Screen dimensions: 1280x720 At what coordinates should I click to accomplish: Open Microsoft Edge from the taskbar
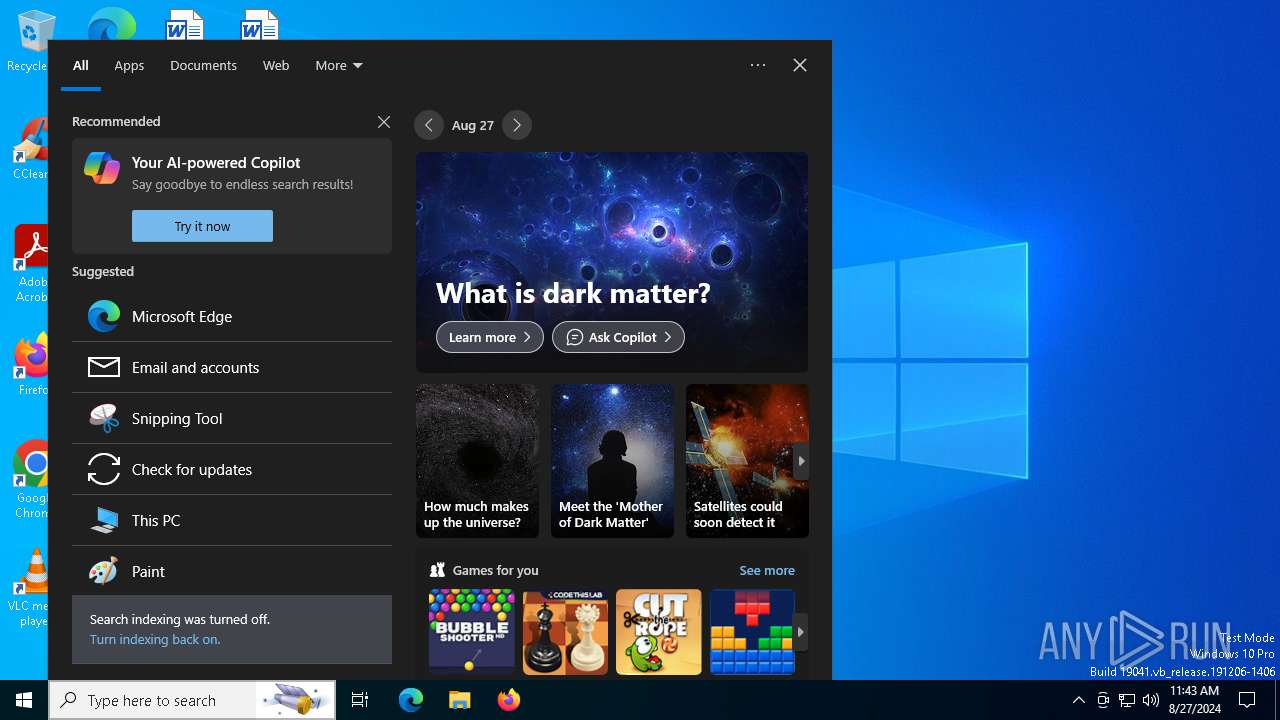coord(411,700)
